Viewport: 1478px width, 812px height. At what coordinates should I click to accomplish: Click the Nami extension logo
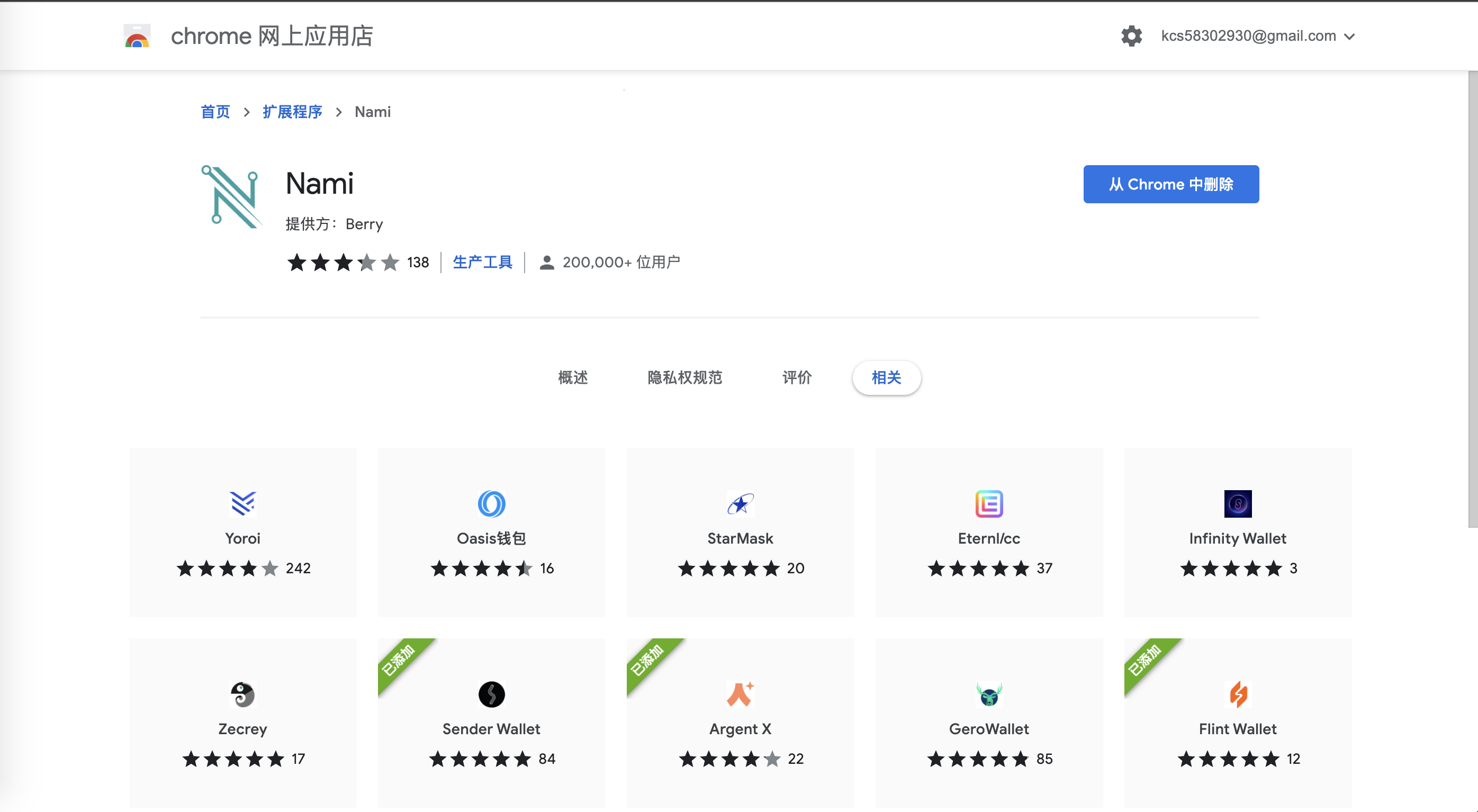point(231,197)
